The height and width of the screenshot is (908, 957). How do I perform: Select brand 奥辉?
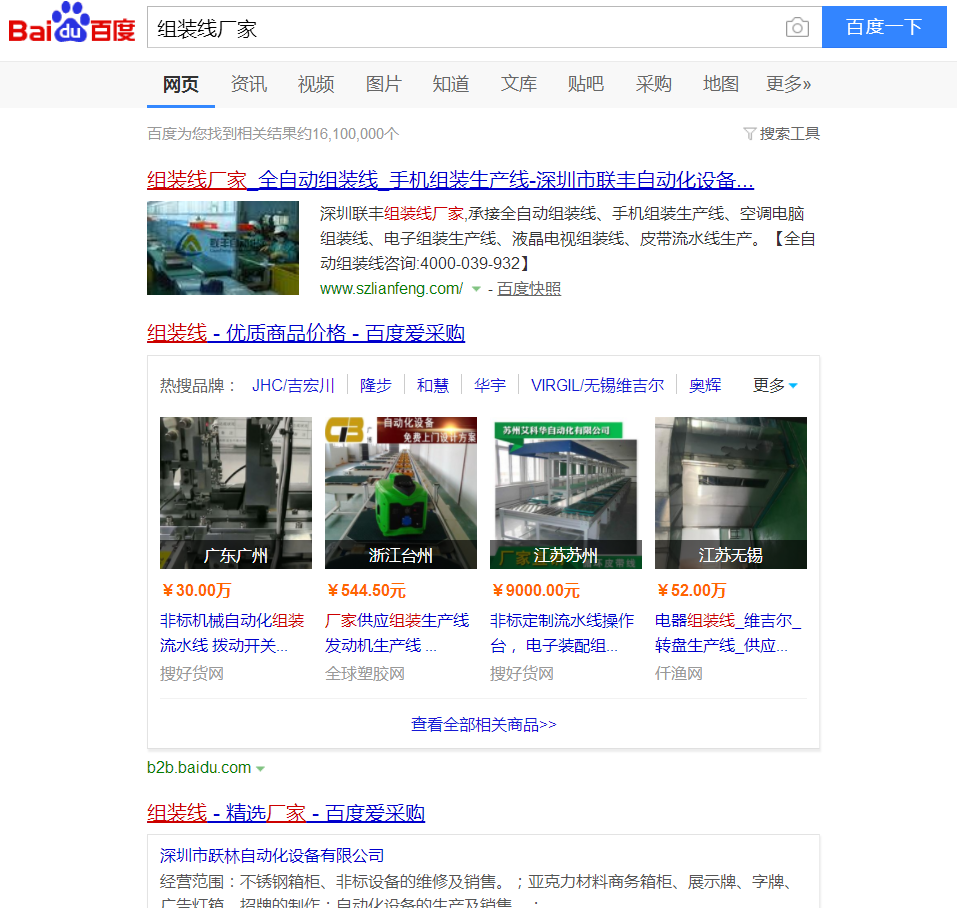pyautogui.click(x=705, y=386)
